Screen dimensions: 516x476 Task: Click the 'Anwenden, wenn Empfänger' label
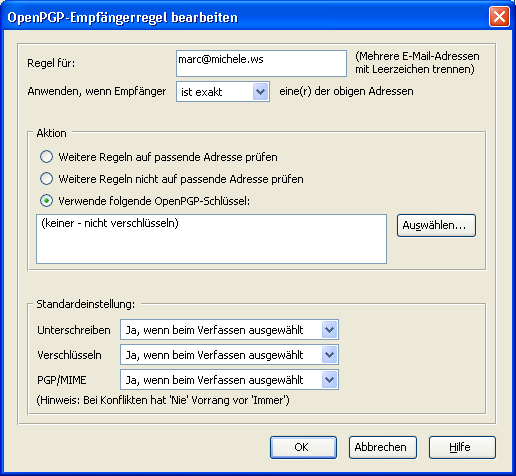97,91
